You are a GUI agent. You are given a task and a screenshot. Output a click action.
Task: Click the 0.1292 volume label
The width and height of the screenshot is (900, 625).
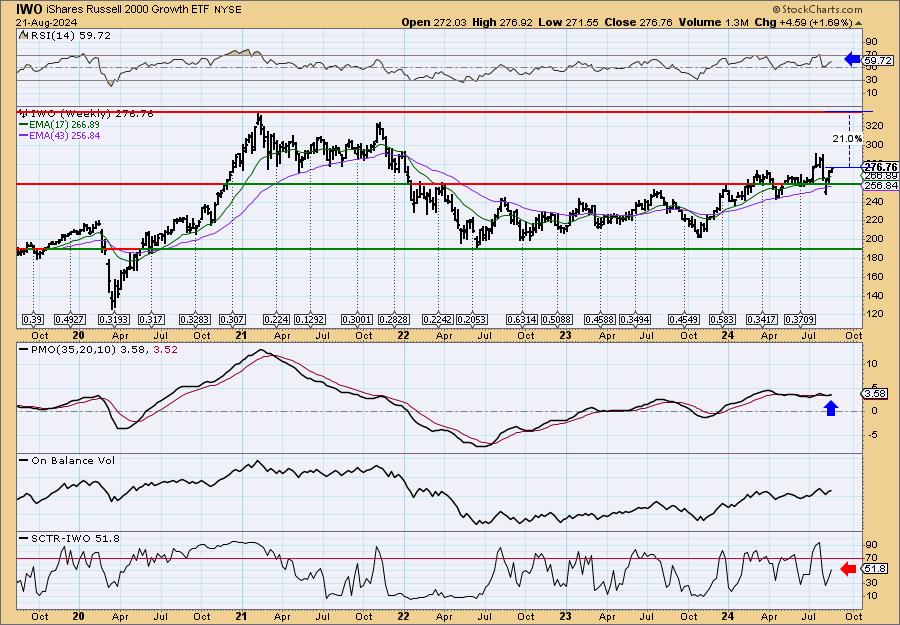(310, 319)
